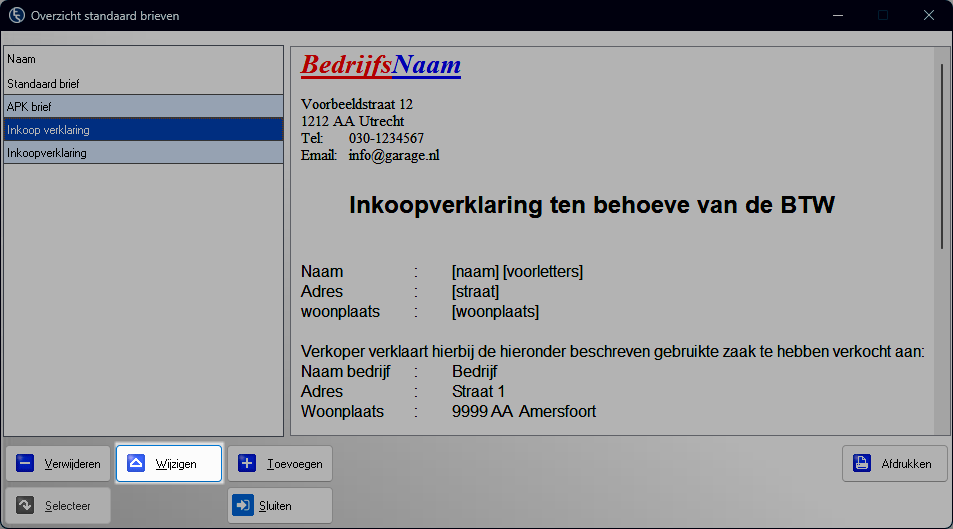953x529 pixels.
Task: Choose the highlighted 'Inkoop verklaring' row
Action: 143,130
